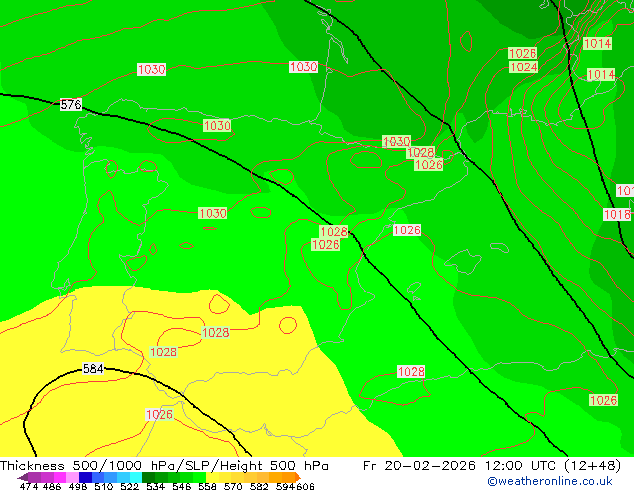Select the 1024 isobar pressure label
This screenshot has height=490, width=634.
coord(524,67)
